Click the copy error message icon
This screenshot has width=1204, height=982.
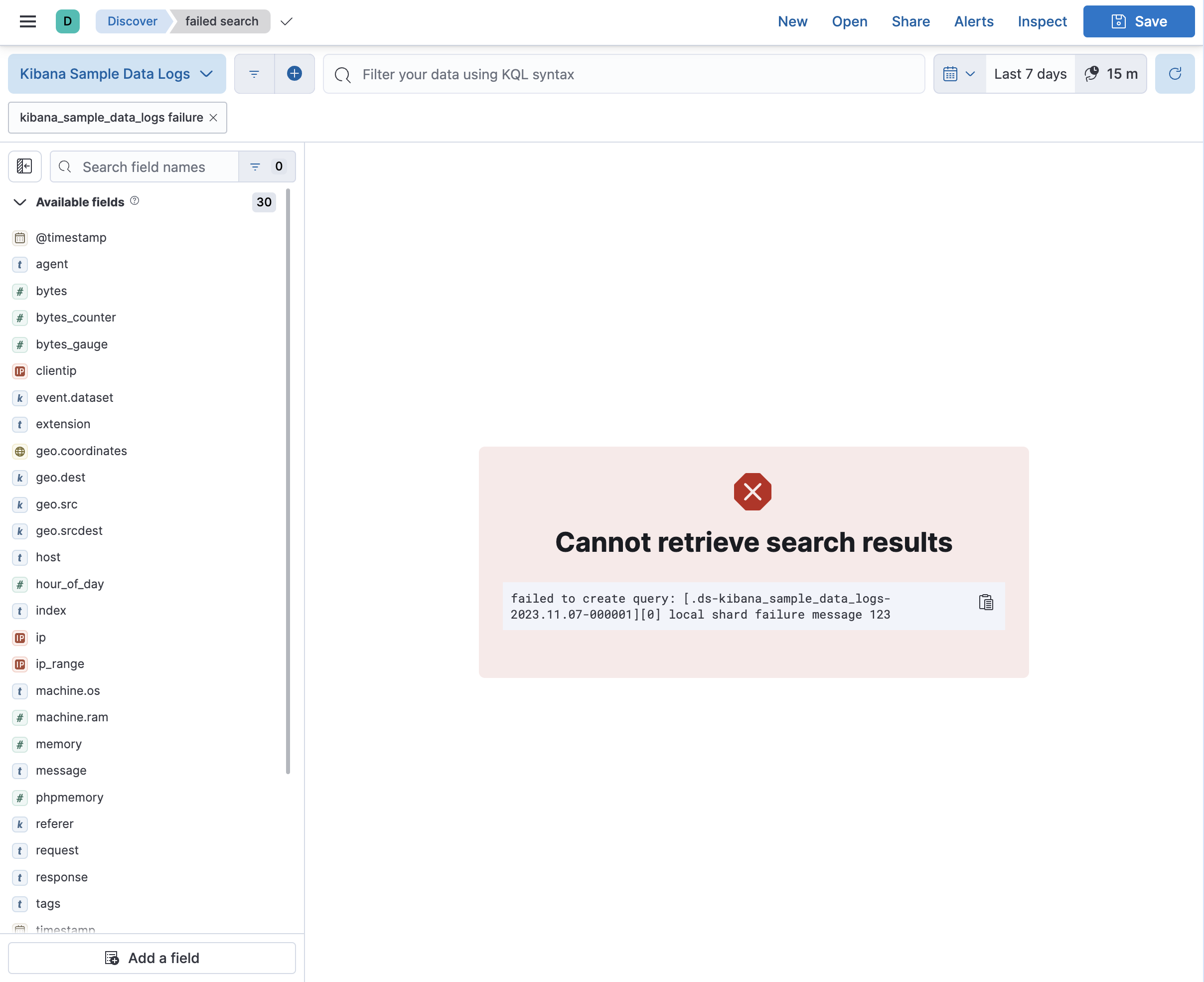click(986, 602)
